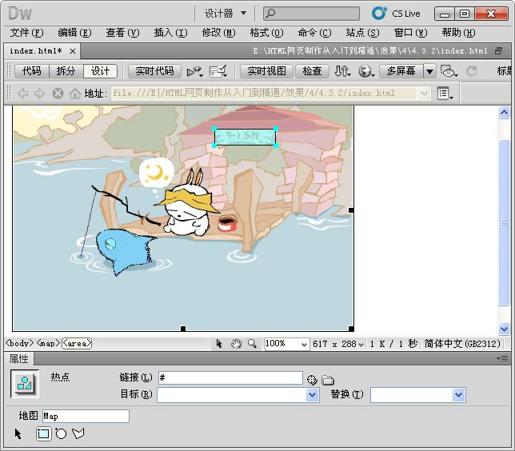515x451 pixels.
Task: Toggle Inspect mode (检查)
Action: pyautogui.click(x=312, y=71)
